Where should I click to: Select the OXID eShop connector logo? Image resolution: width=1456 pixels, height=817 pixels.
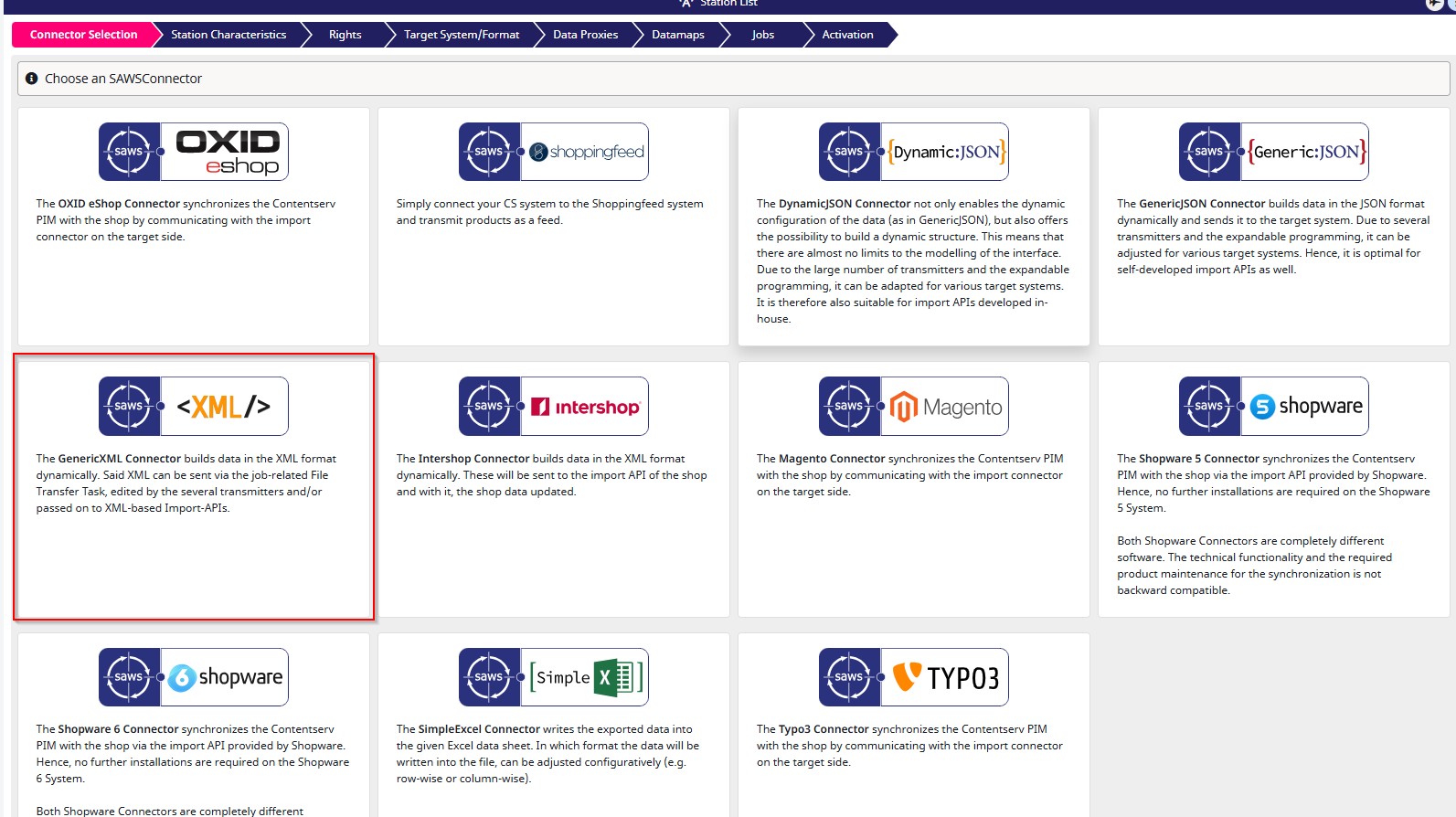(194, 152)
